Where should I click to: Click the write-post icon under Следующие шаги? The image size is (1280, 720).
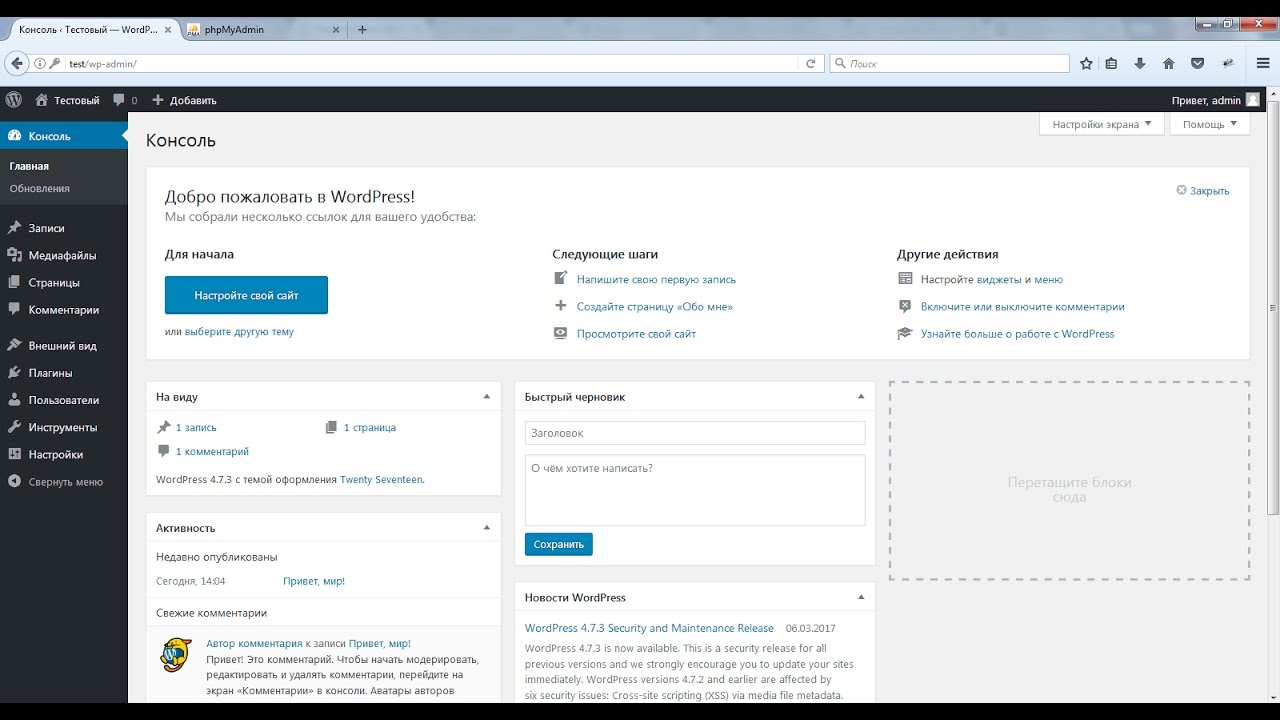click(561, 279)
